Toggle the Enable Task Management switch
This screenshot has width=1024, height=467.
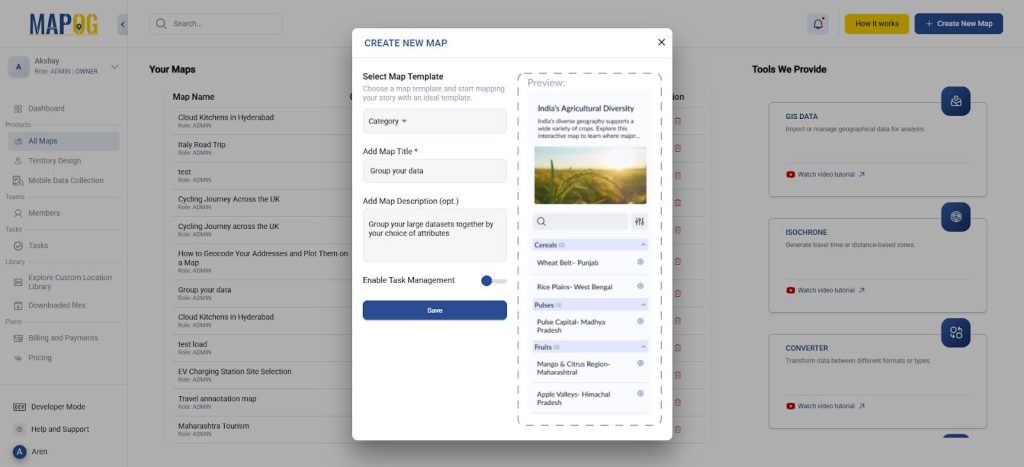[x=493, y=281]
